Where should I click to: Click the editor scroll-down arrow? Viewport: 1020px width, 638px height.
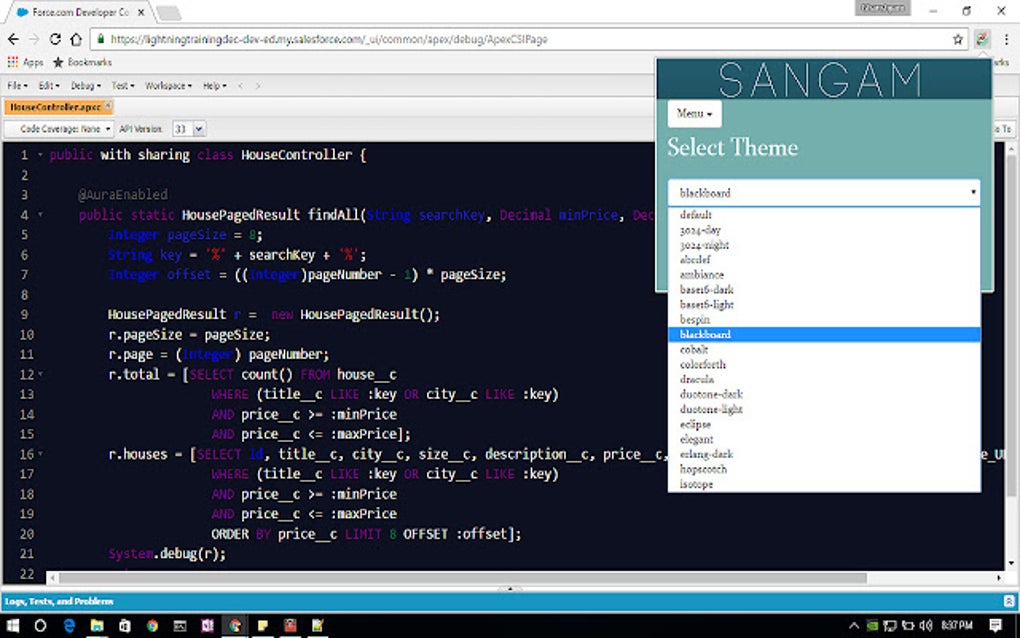tap(1011, 563)
